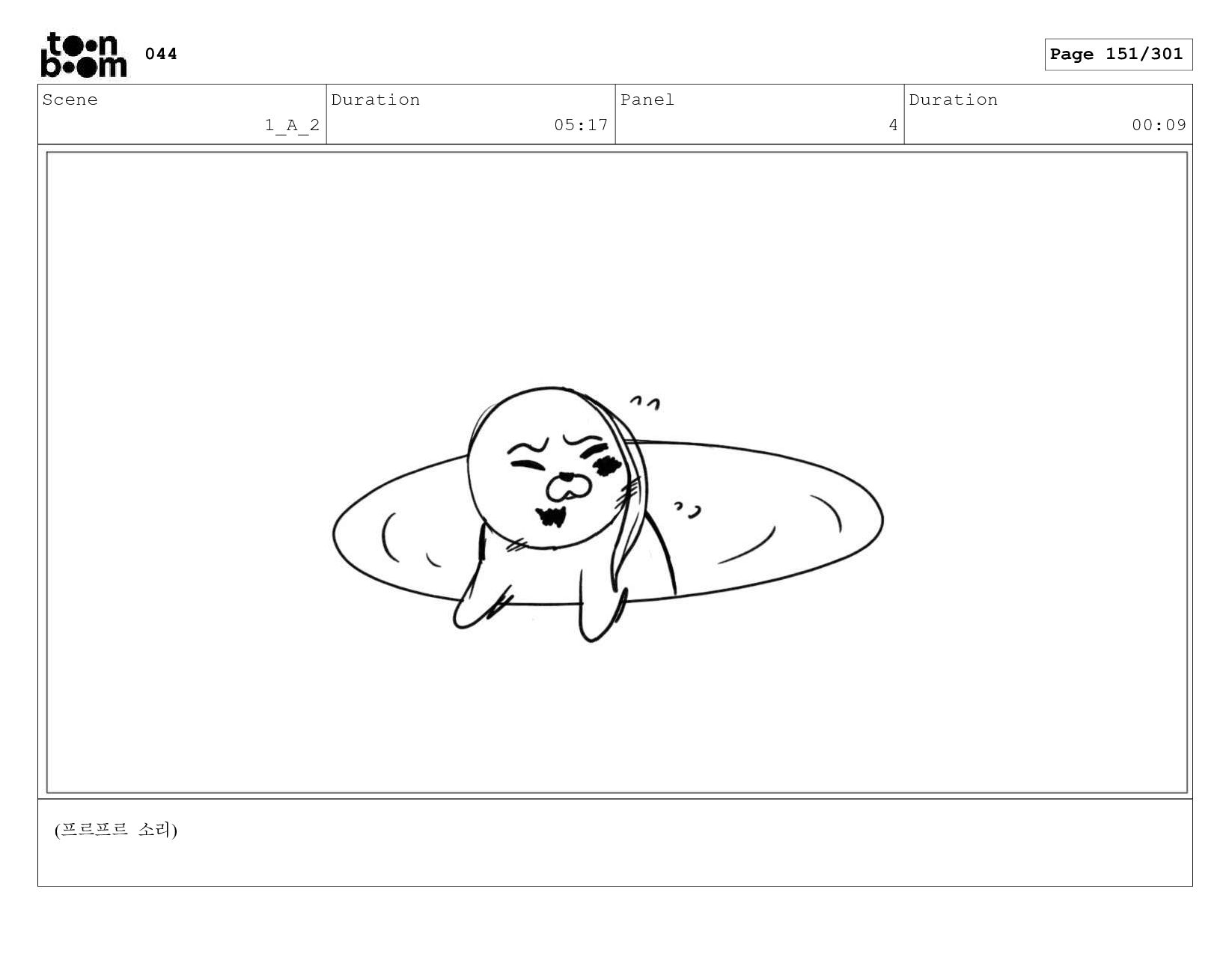
Task: Select the Scene header label
Action: pyautogui.click(x=70, y=100)
